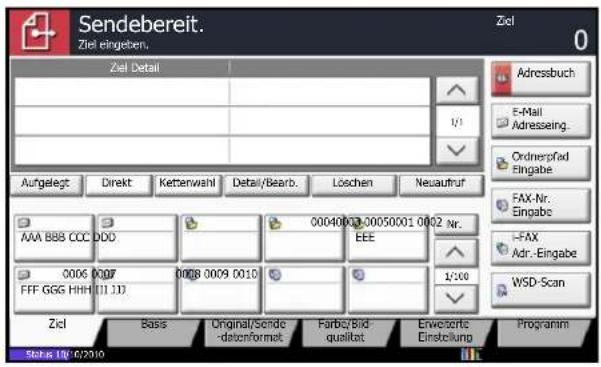Toggle Direkt sending
Image resolution: width=601 pixels, height=367 pixels.
point(118,185)
